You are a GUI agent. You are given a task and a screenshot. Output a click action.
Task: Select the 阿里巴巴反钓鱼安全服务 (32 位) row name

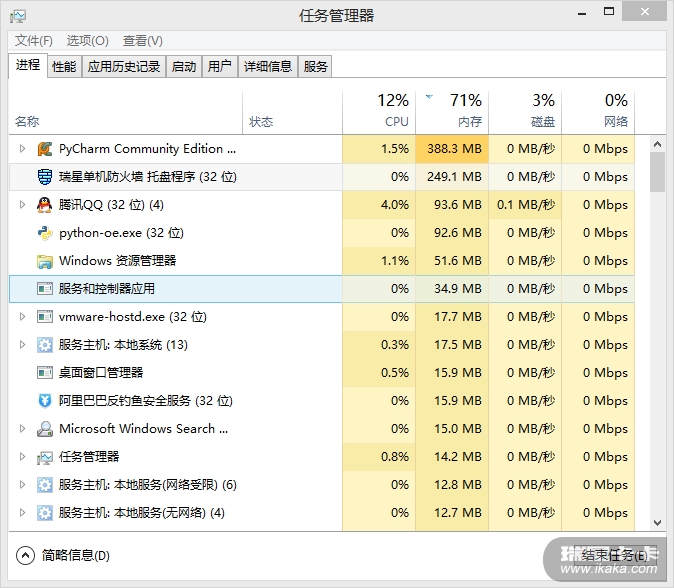(x=146, y=401)
